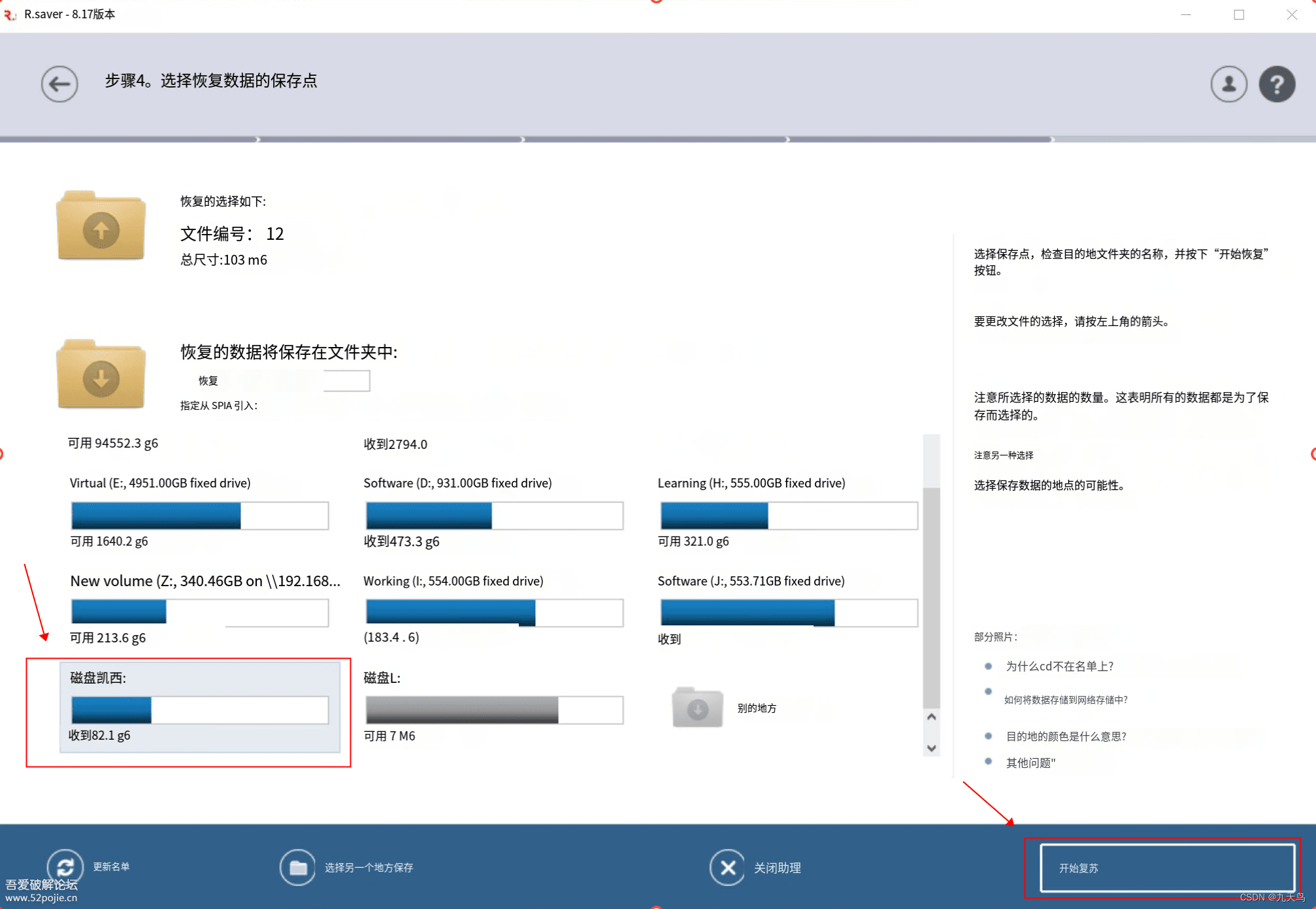Click text 可用 213.6 g6

(x=108, y=638)
